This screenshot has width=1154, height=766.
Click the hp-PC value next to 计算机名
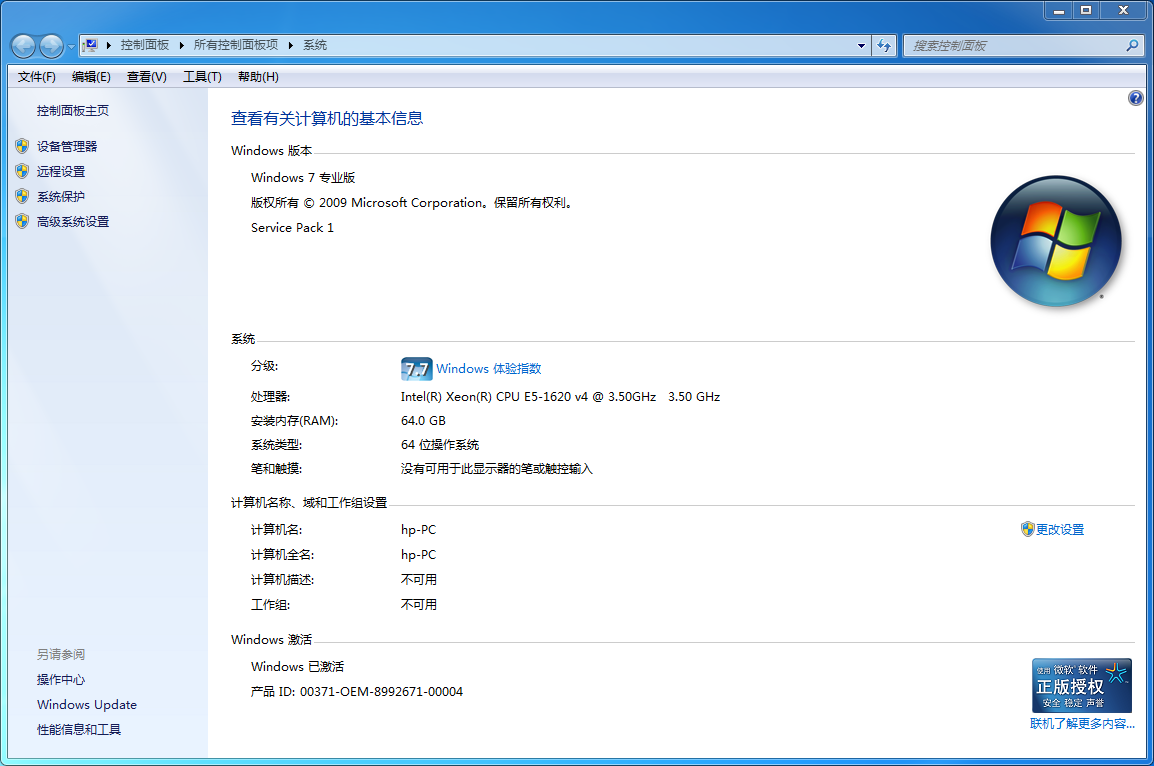click(x=418, y=530)
